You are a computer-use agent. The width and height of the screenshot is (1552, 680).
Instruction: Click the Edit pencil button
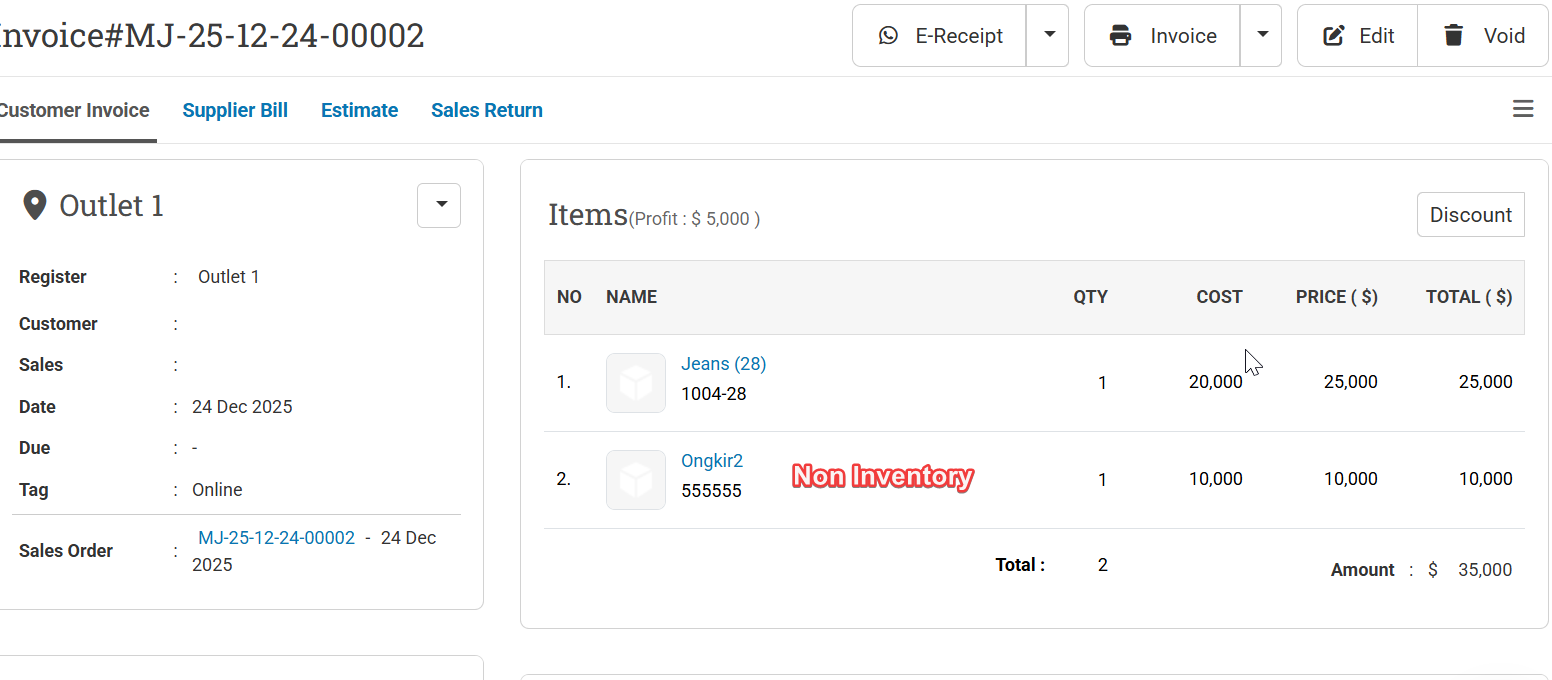point(1357,36)
